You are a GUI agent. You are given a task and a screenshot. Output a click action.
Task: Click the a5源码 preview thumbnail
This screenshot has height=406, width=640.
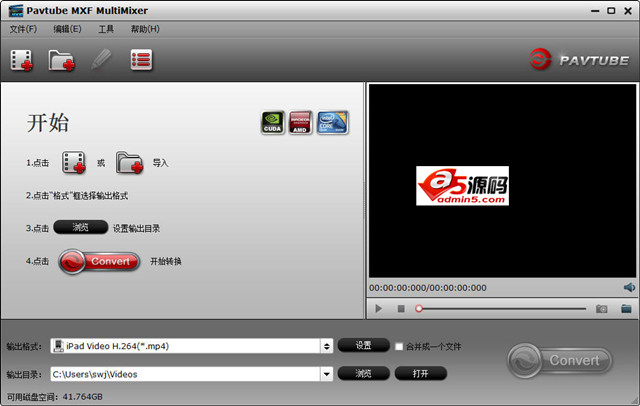point(462,185)
